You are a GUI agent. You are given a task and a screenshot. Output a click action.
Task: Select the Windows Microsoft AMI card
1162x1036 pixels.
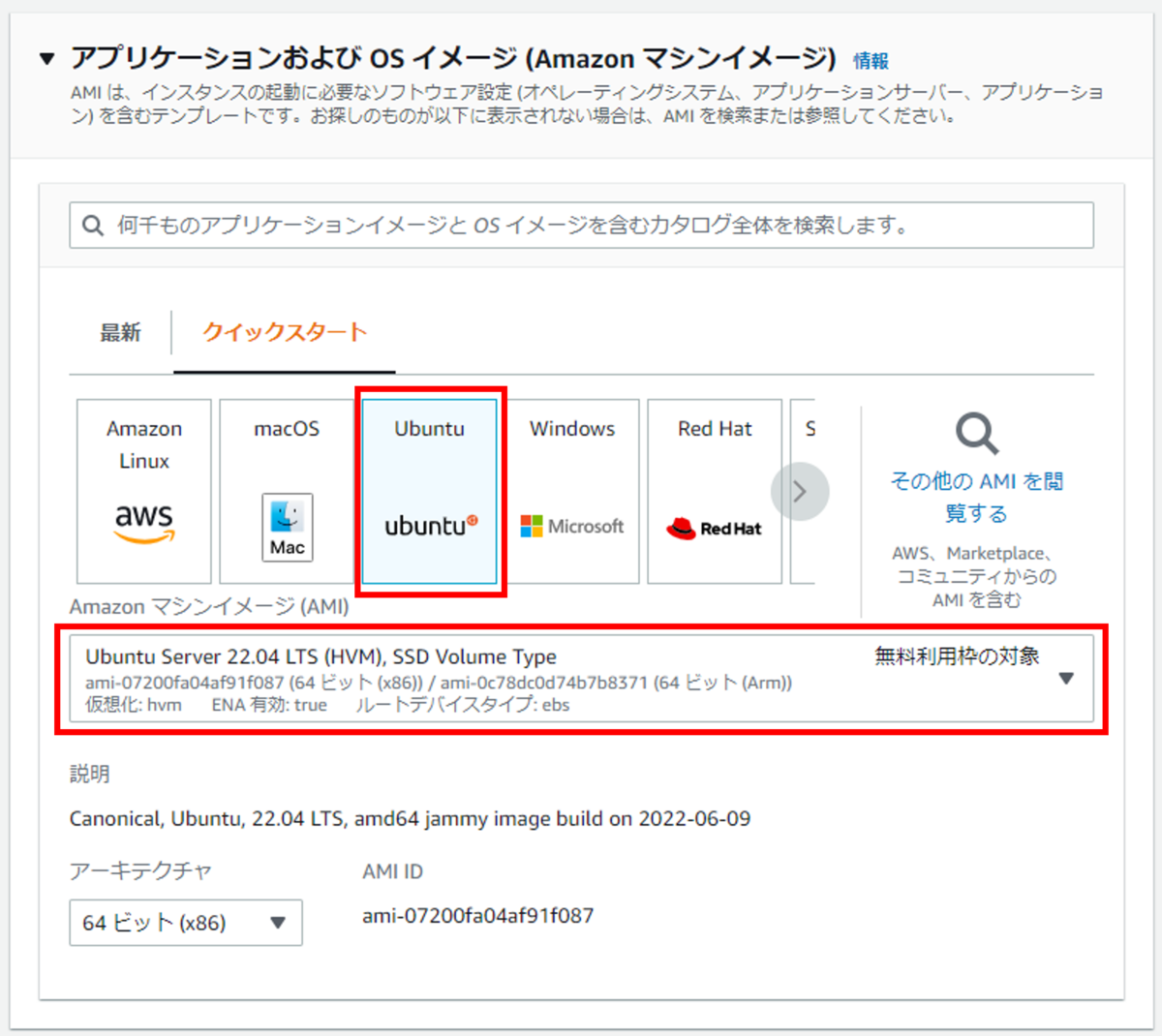(x=572, y=491)
